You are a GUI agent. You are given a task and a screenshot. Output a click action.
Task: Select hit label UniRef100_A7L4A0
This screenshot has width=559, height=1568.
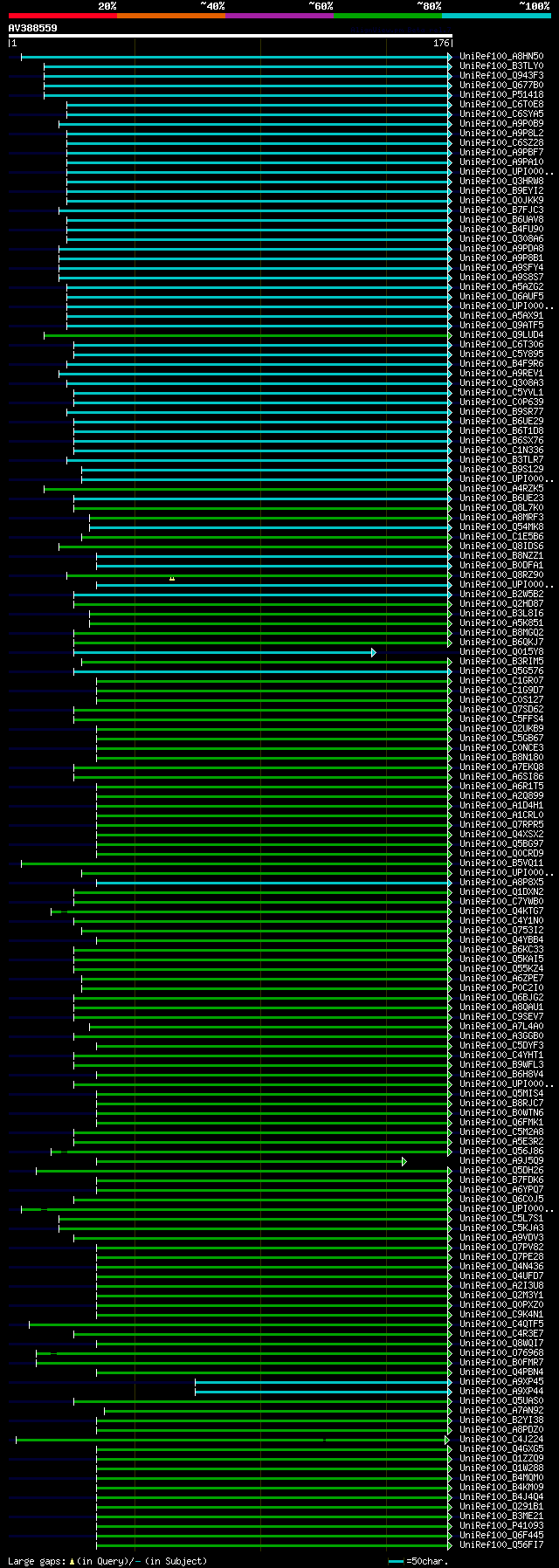[x=501, y=1027]
